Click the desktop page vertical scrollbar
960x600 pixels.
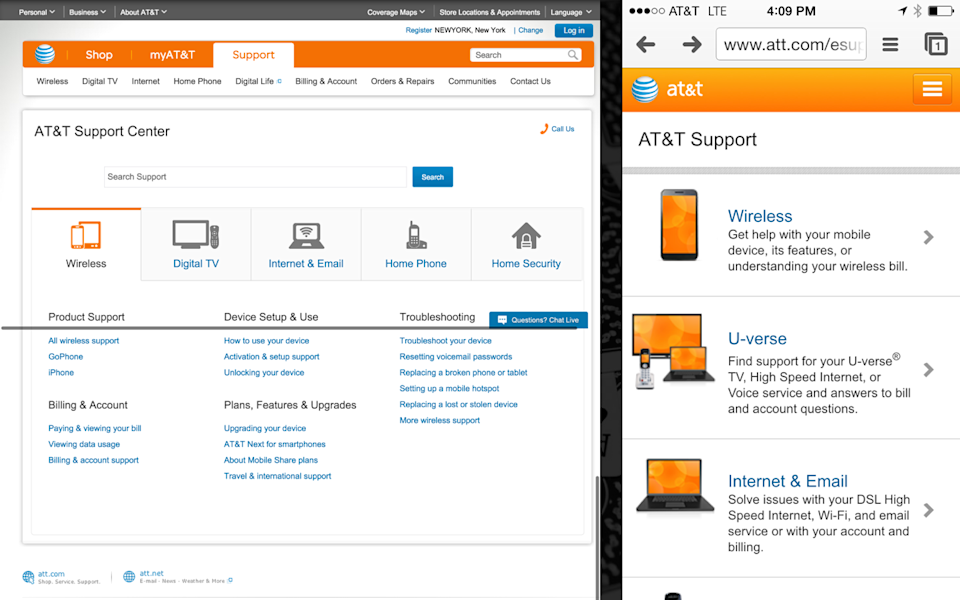click(x=598, y=538)
